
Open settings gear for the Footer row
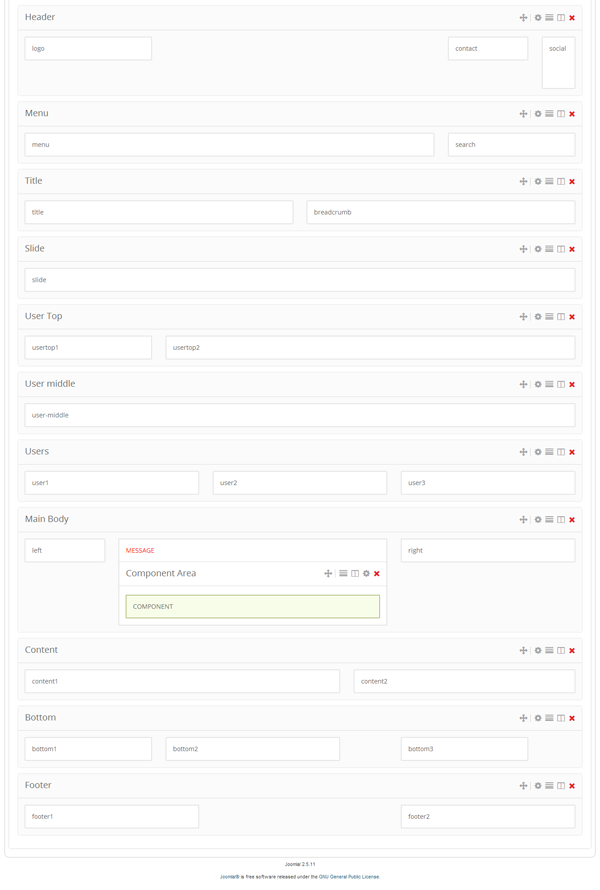[538, 786]
